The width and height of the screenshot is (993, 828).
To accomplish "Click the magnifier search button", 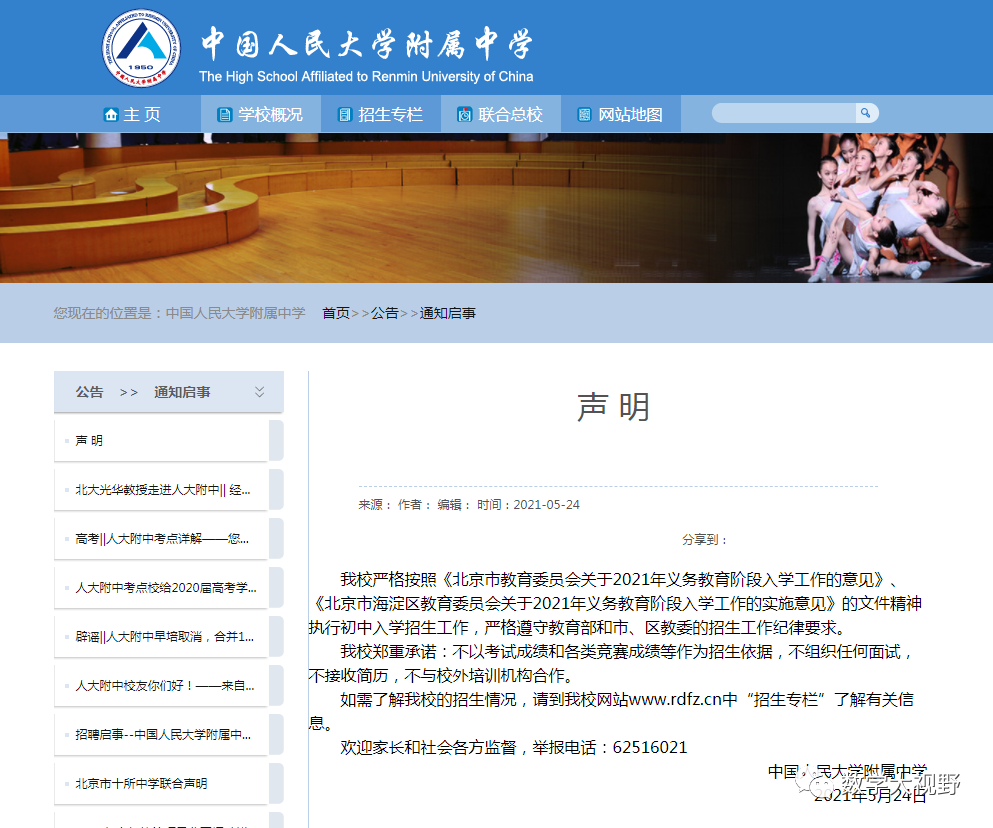I will [x=866, y=113].
